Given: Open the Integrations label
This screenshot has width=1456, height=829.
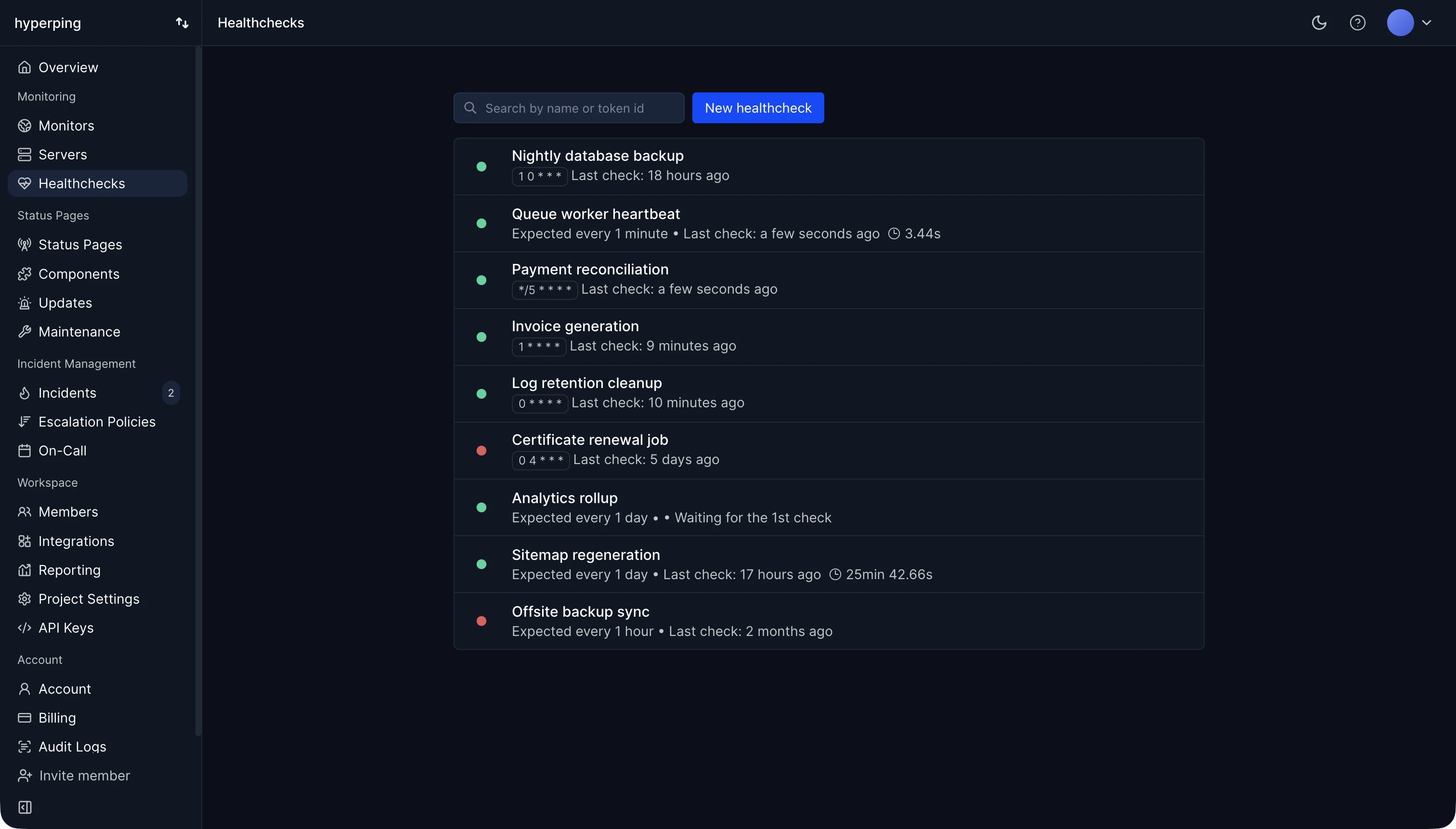Looking at the screenshot, I should click(76, 541).
